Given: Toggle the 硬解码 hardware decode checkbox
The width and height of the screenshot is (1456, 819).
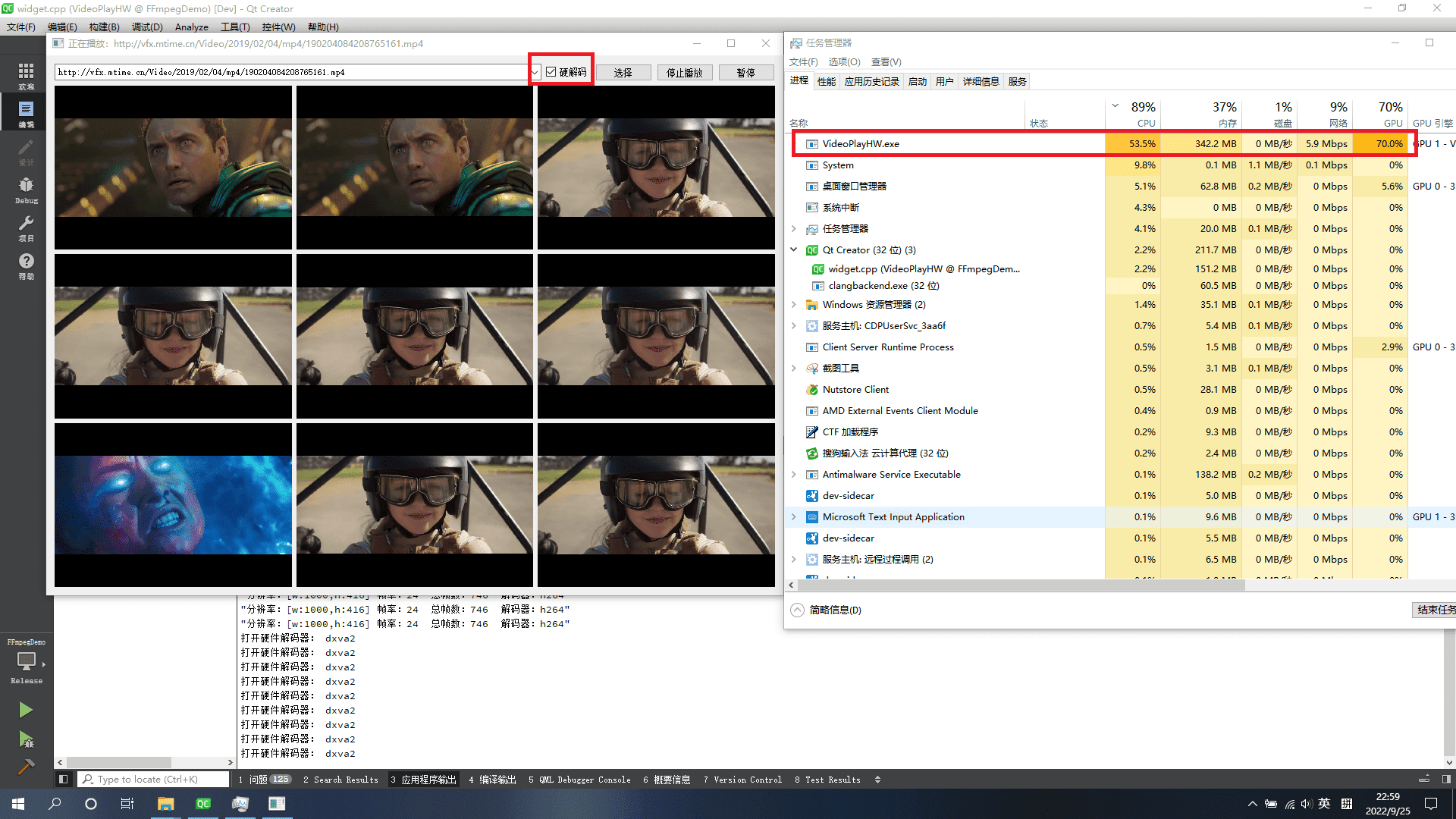Looking at the screenshot, I should [551, 72].
